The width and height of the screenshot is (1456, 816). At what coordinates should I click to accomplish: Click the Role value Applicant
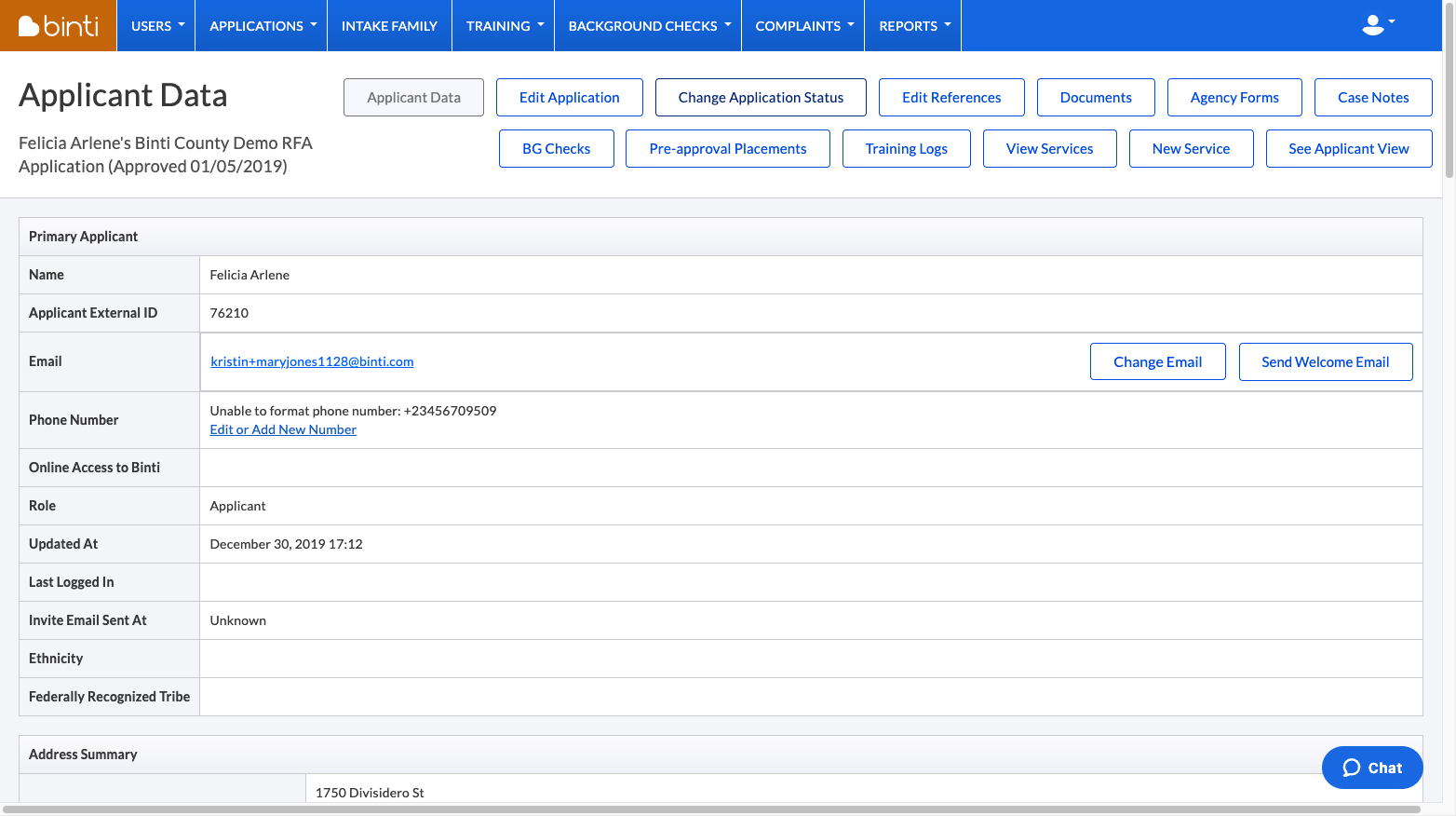[237, 506]
